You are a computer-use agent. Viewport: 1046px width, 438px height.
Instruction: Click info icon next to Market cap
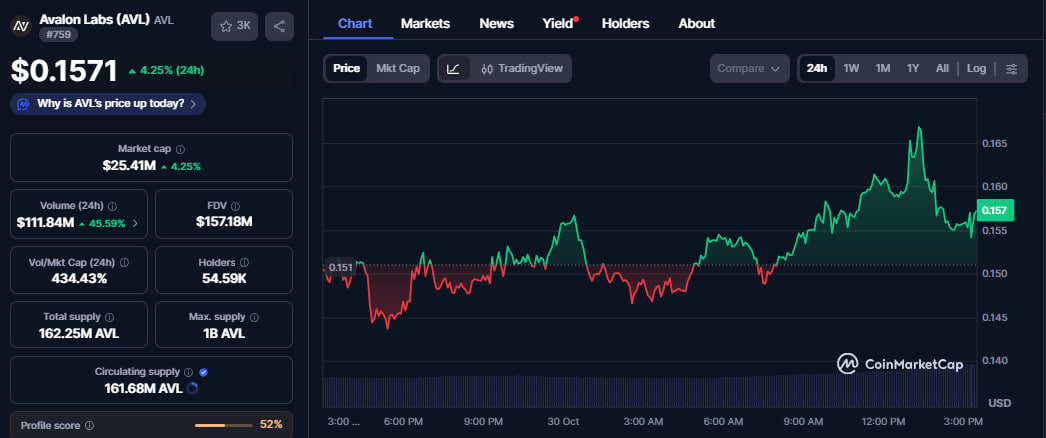click(180, 149)
